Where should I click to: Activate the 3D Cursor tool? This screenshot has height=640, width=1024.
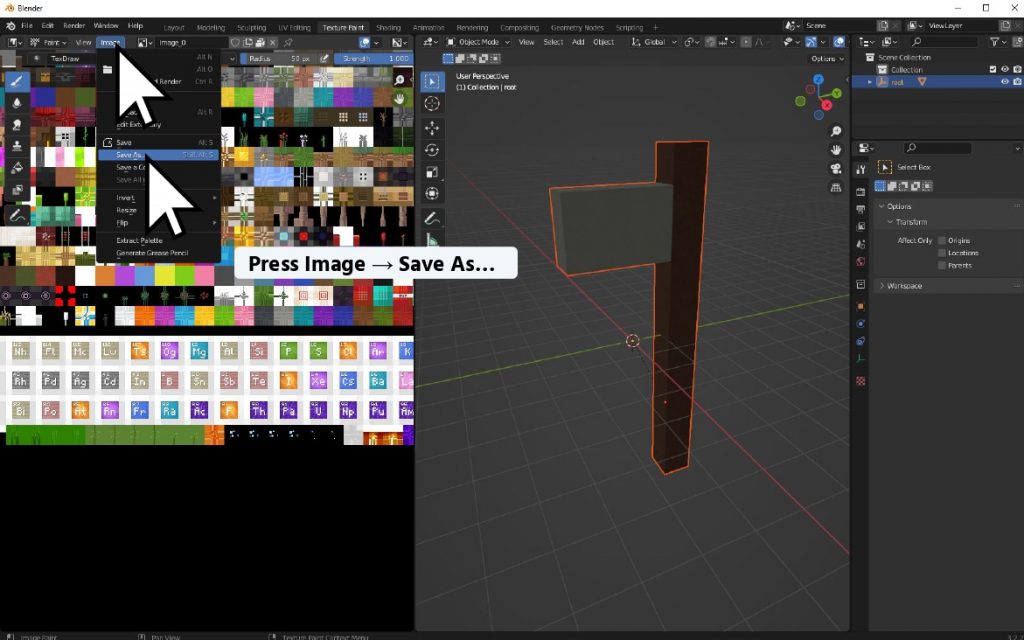(432, 104)
